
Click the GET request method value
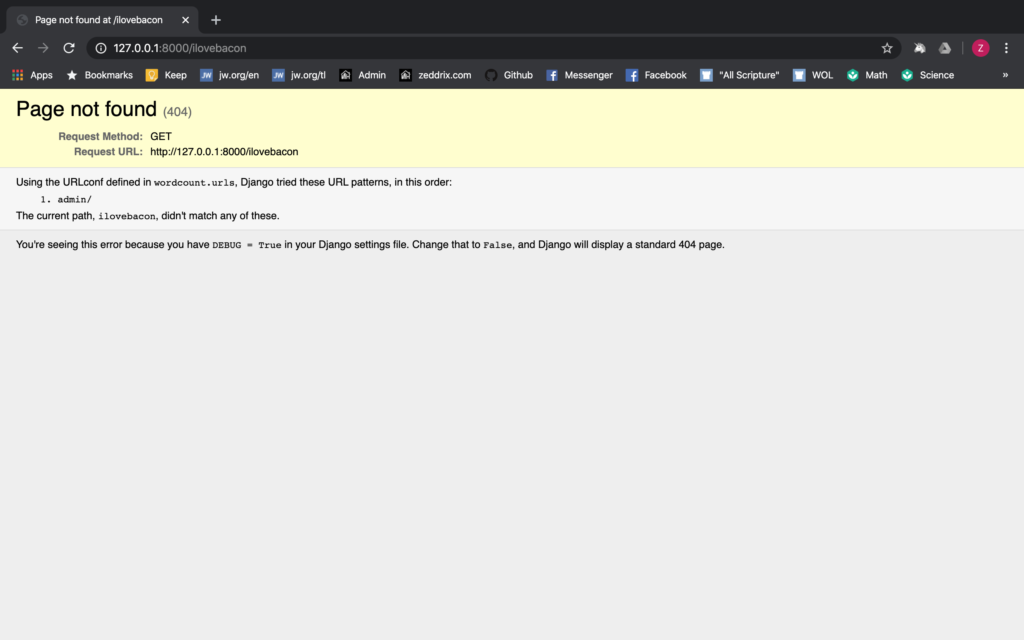pos(161,136)
